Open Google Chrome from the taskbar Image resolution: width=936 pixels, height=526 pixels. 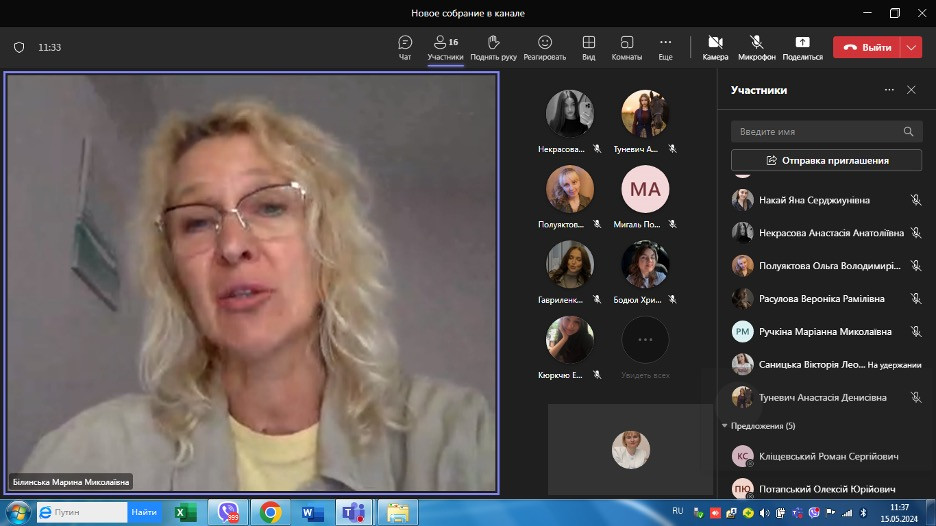coord(270,512)
